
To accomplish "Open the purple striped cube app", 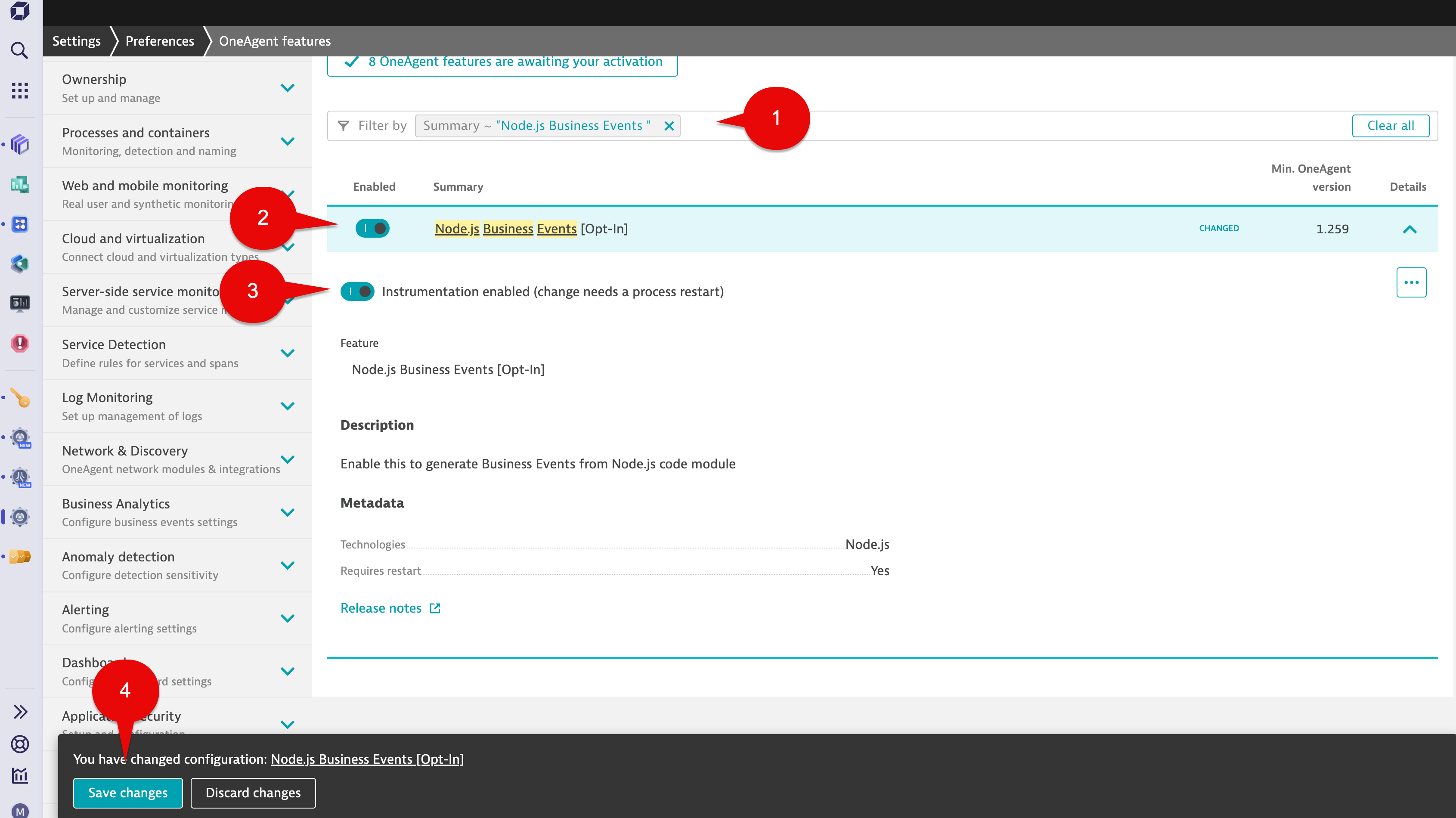I will [20, 145].
